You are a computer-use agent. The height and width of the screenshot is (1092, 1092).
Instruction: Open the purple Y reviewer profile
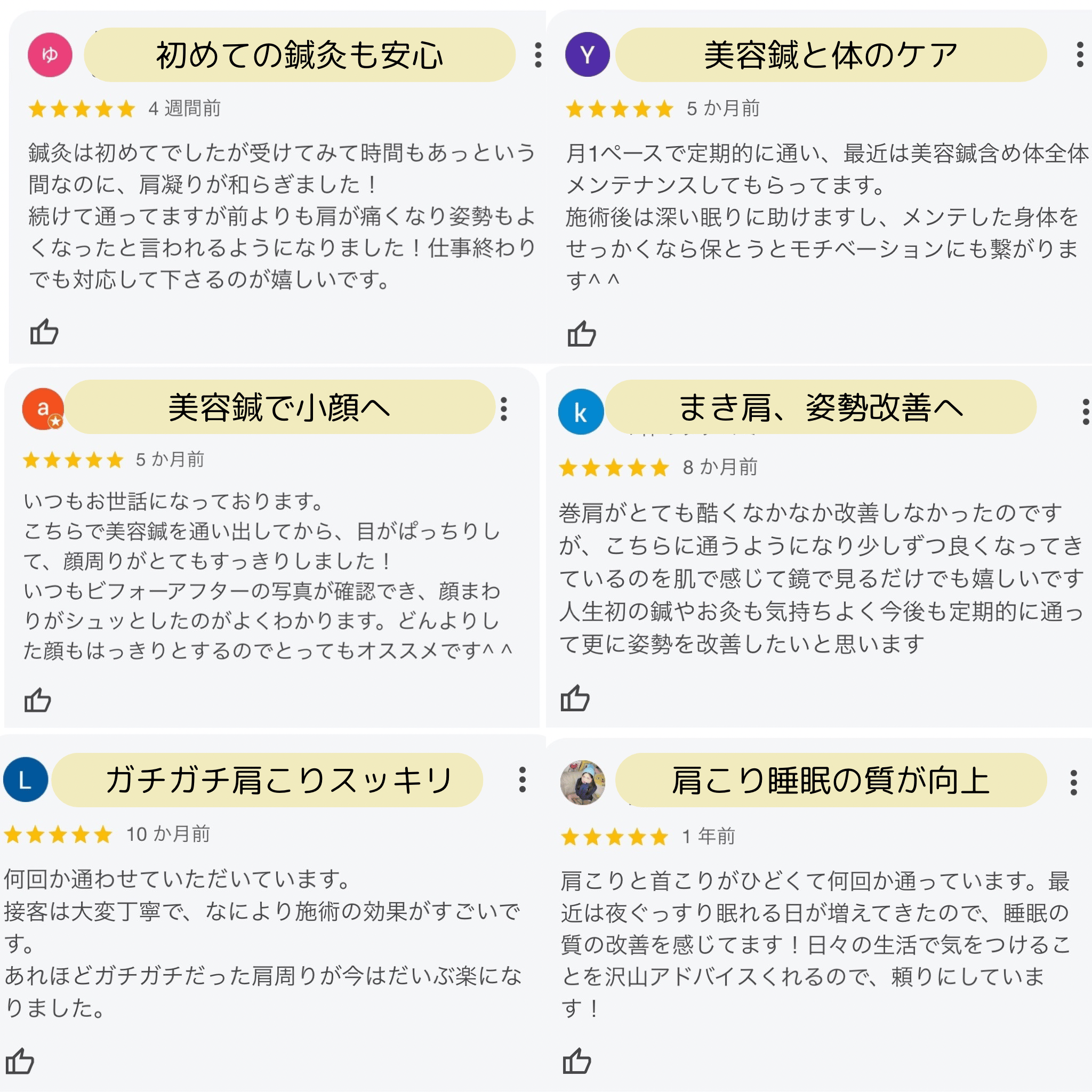(x=587, y=55)
